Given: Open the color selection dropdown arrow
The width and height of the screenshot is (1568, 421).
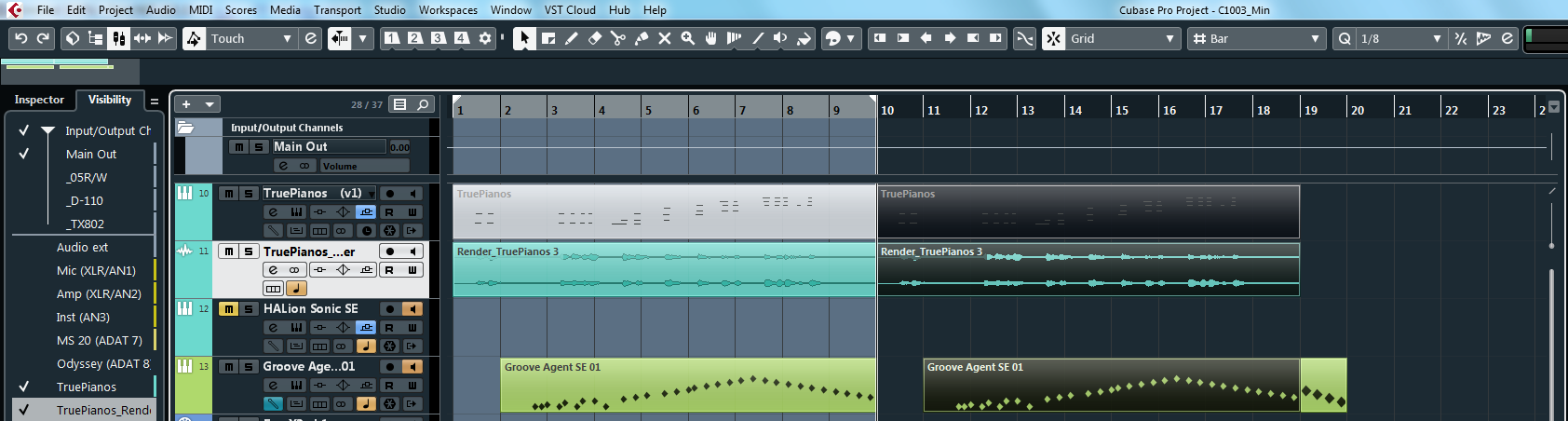Looking at the screenshot, I should coord(850,38).
